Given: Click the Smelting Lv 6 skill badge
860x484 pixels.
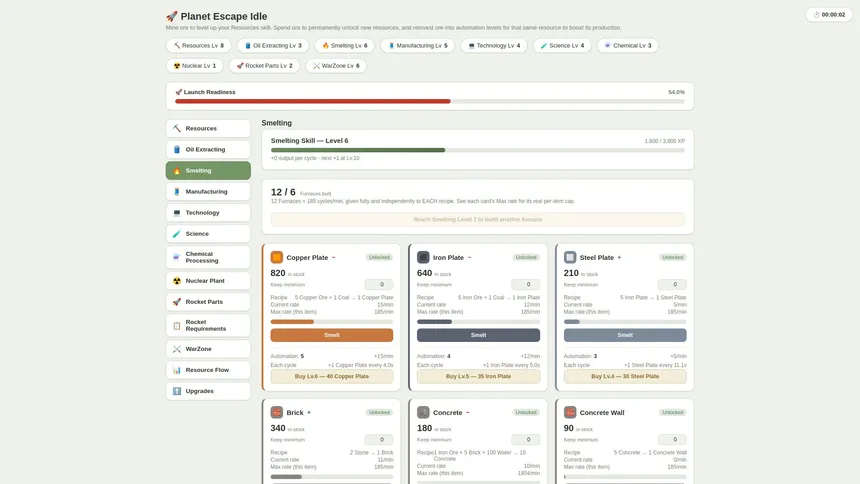Looking at the screenshot, I should click(x=344, y=46).
